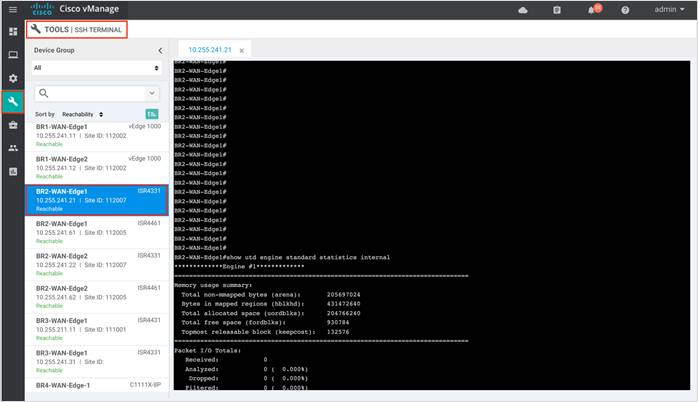Toggle the sort order button

[x=152, y=114]
